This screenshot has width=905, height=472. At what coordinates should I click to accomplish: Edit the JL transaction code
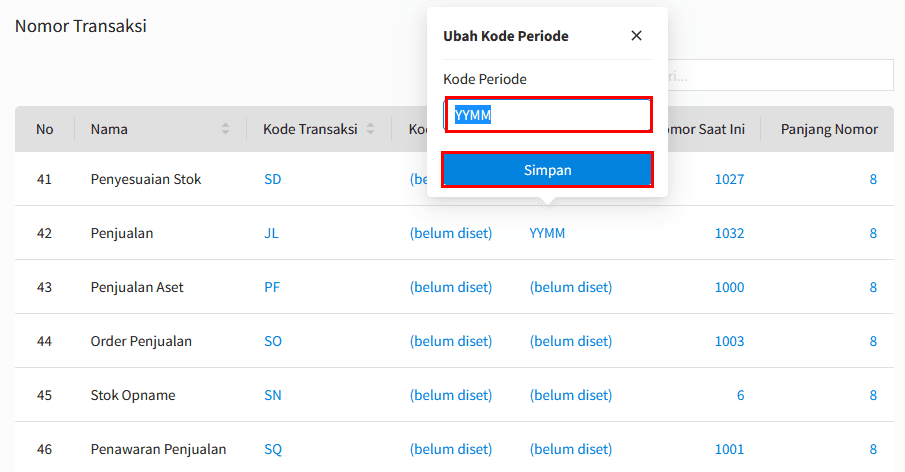click(x=271, y=233)
